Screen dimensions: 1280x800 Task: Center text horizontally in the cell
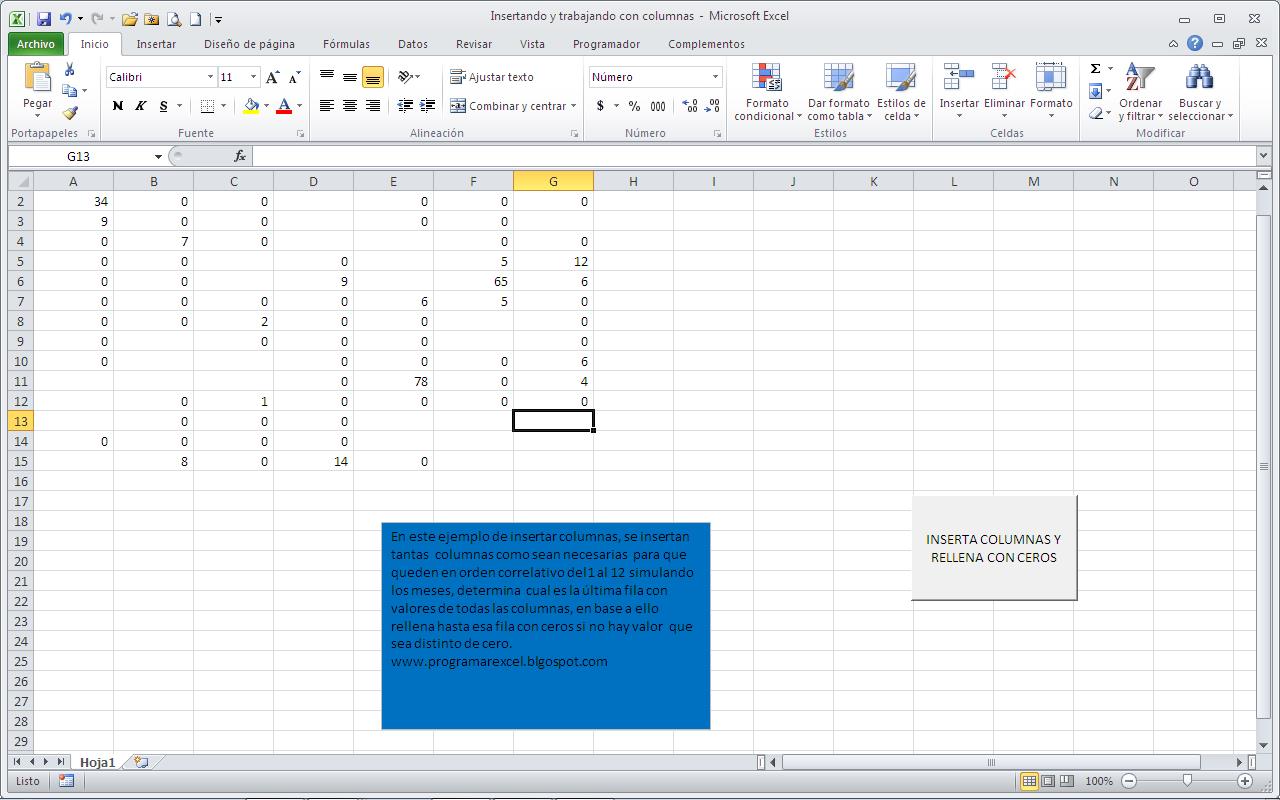point(350,105)
